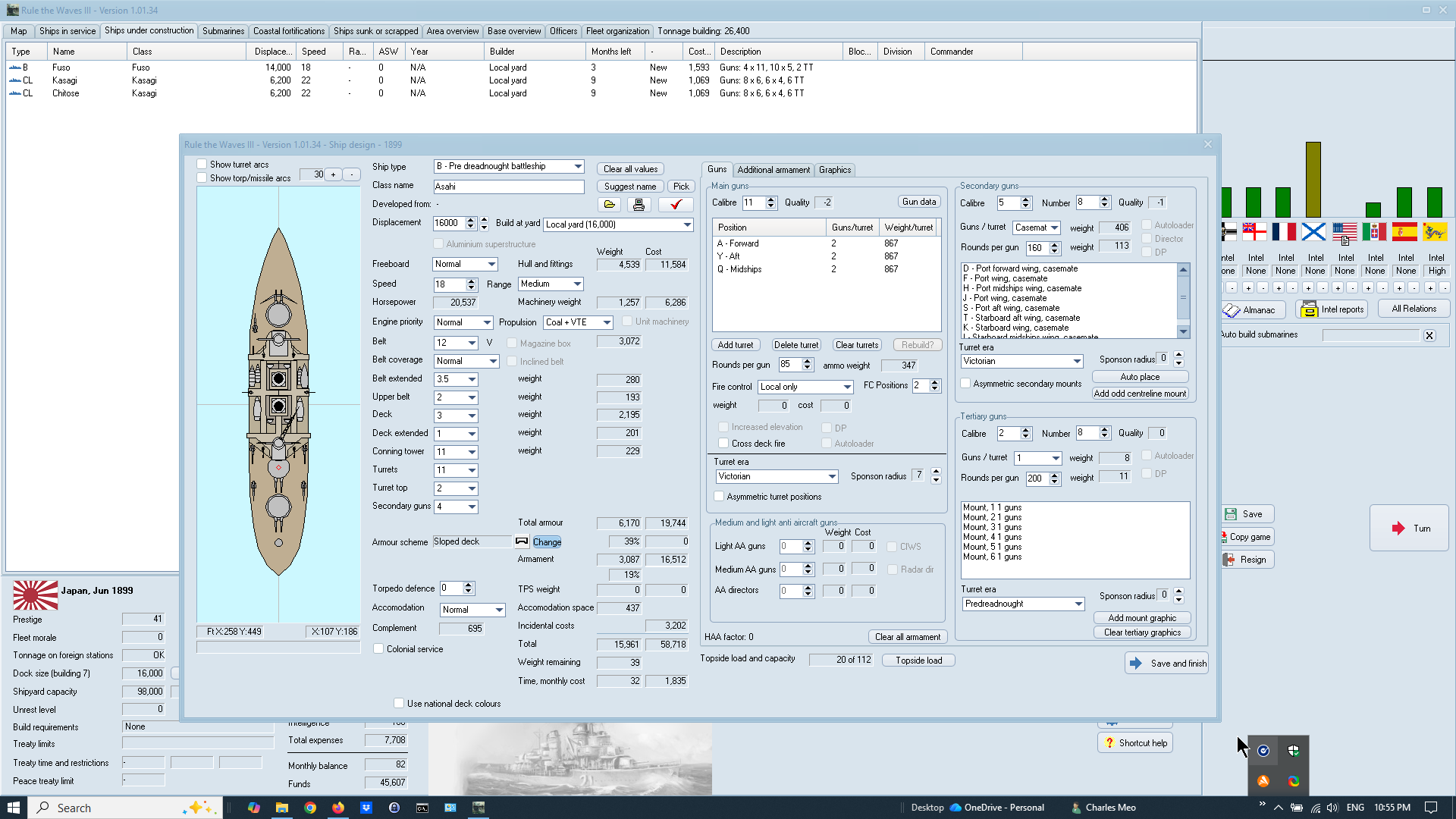
Task: Click the open design folder icon
Action: [609, 205]
